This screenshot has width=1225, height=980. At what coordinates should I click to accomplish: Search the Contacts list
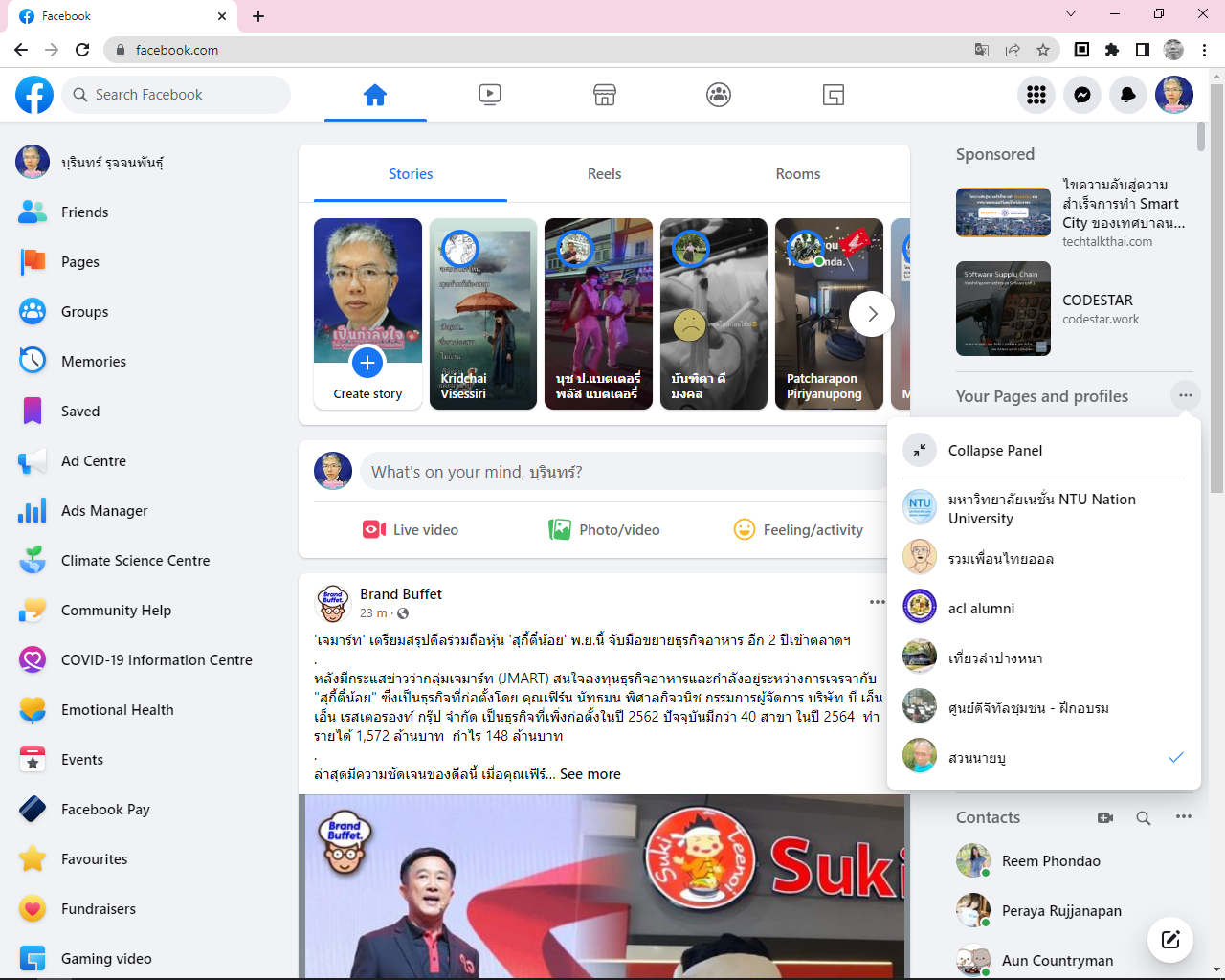pyautogui.click(x=1144, y=817)
